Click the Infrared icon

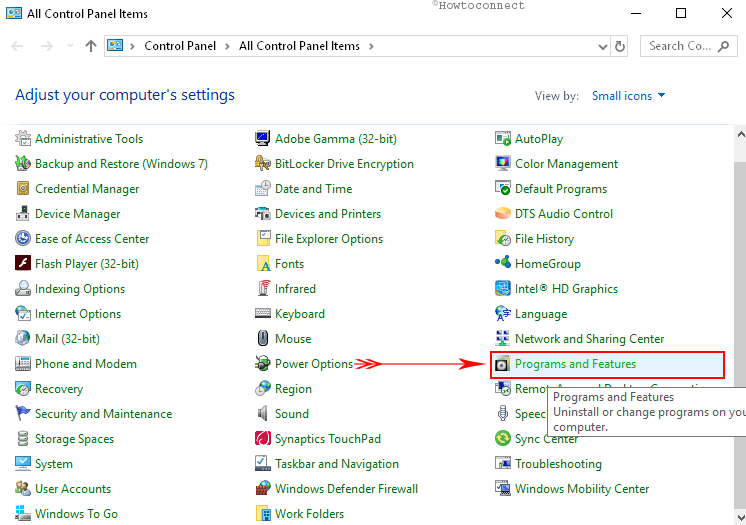[263, 288]
